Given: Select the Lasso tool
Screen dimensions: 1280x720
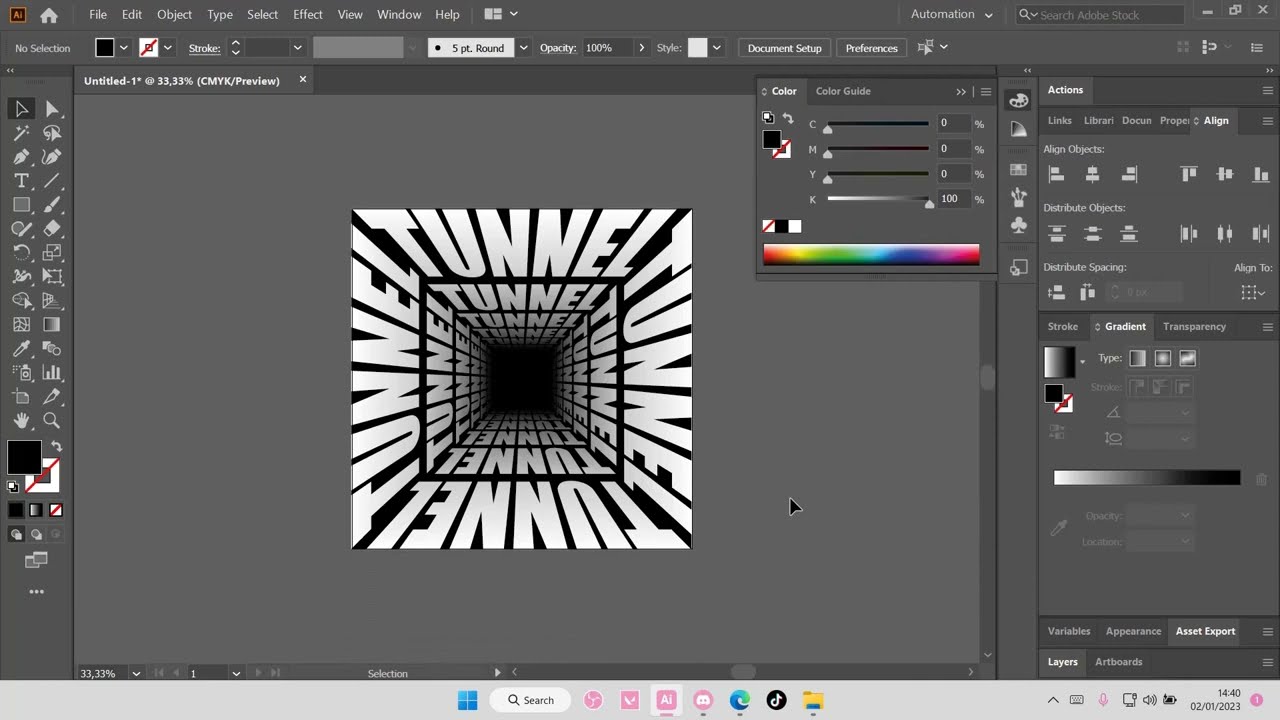Looking at the screenshot, I should click(52, 133).
